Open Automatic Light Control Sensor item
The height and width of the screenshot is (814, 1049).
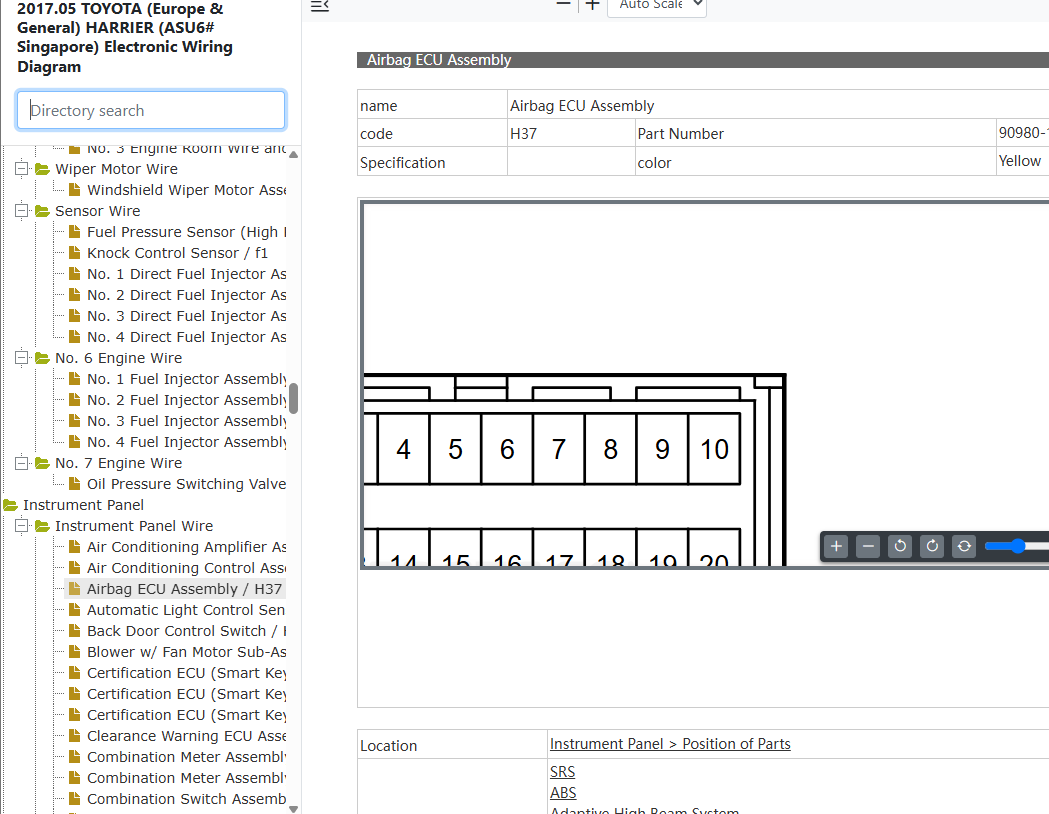click(x=186, y=610)
